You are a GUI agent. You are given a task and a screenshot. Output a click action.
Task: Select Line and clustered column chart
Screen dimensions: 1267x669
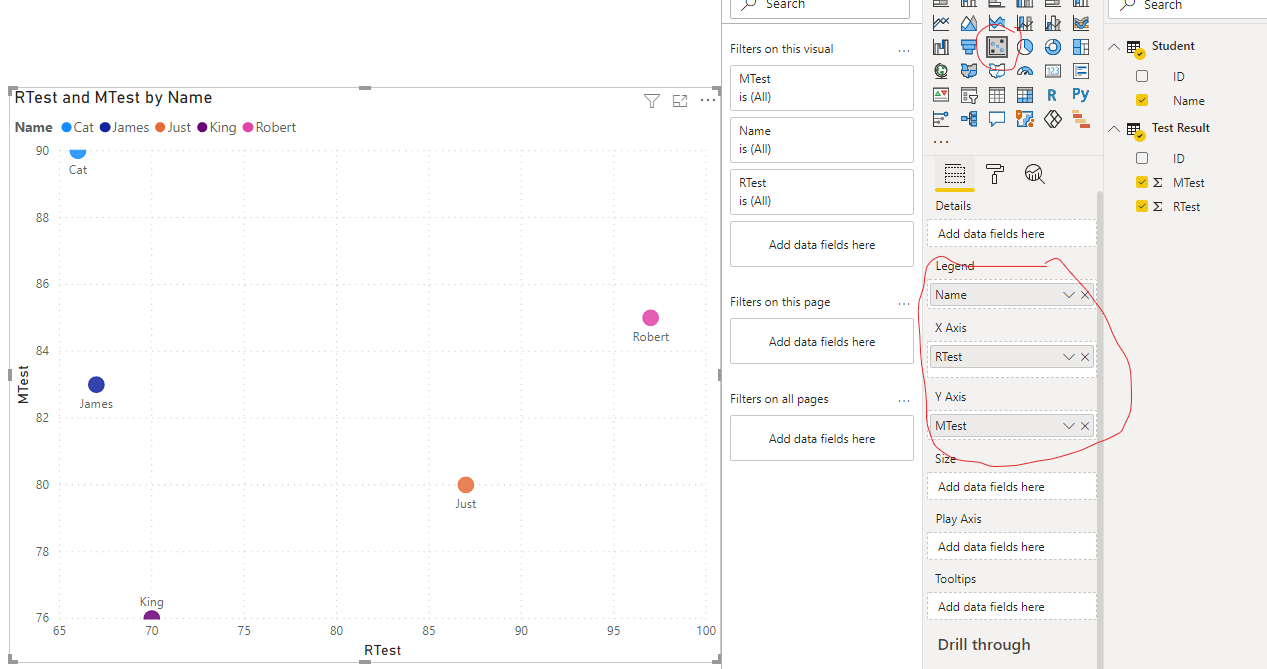pos(1053,22)
